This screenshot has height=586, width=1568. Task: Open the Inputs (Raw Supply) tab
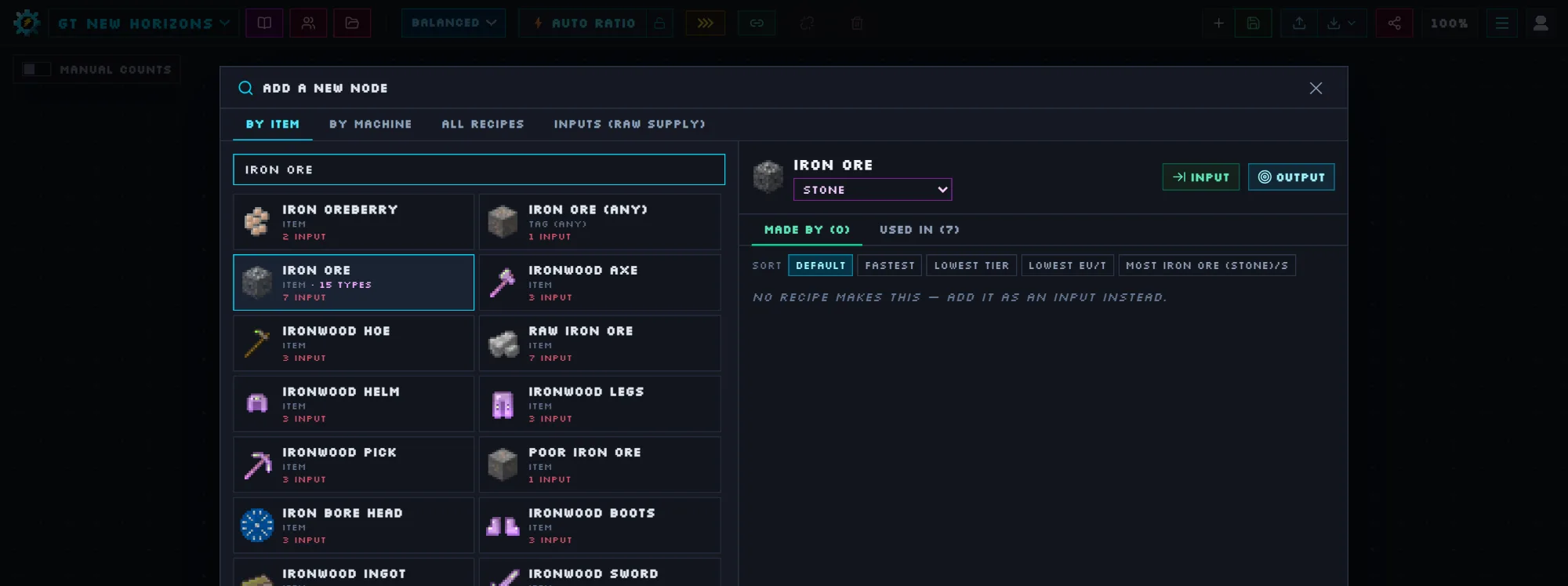(x=630, y=124)
